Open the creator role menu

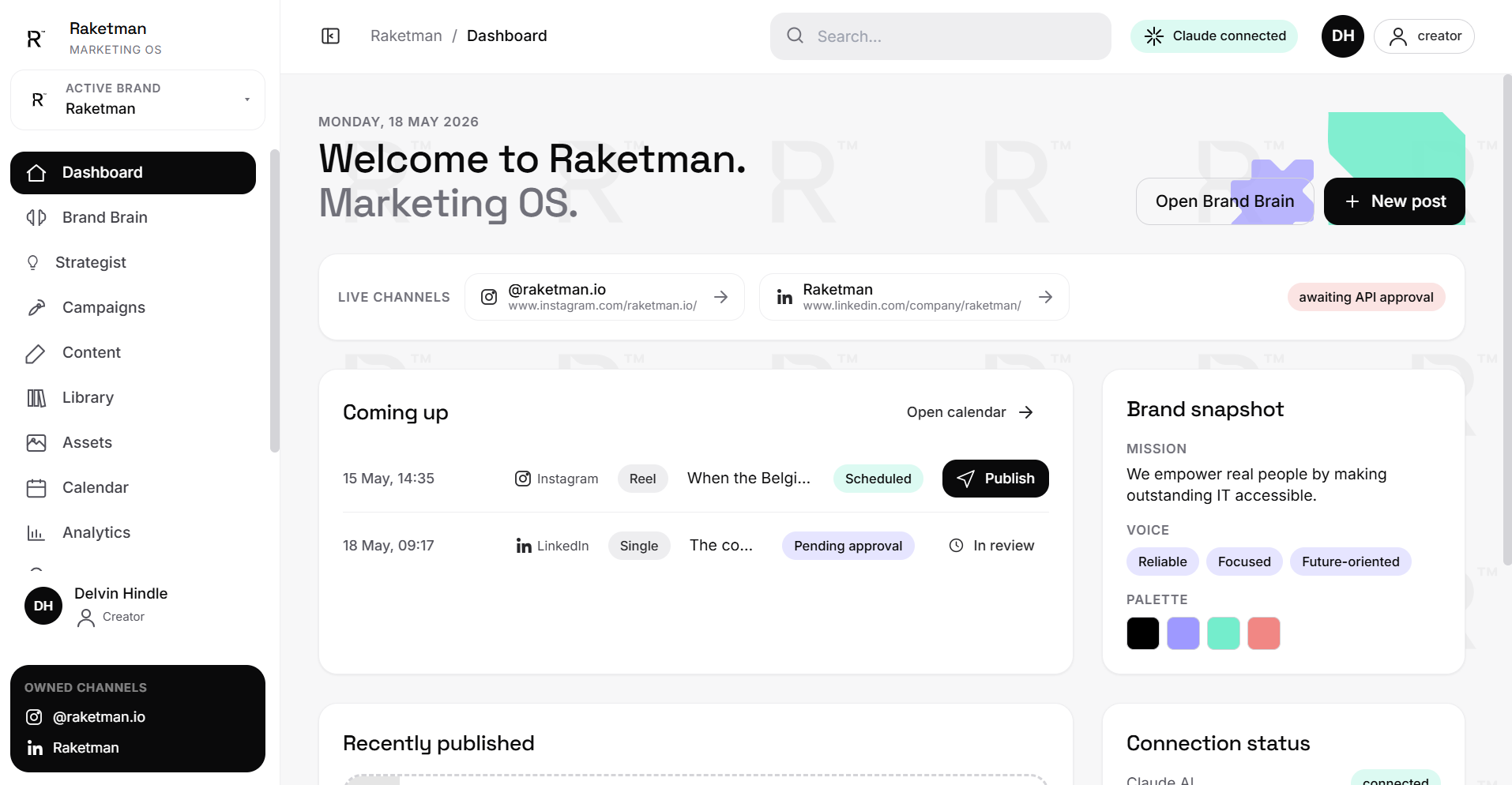click(1424, 36)
